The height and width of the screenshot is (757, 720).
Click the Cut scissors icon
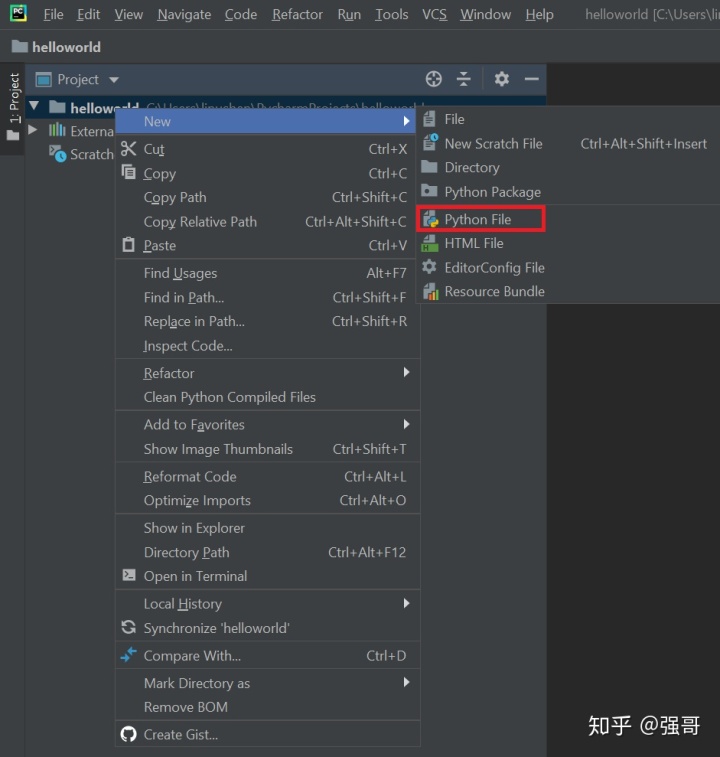128,149
